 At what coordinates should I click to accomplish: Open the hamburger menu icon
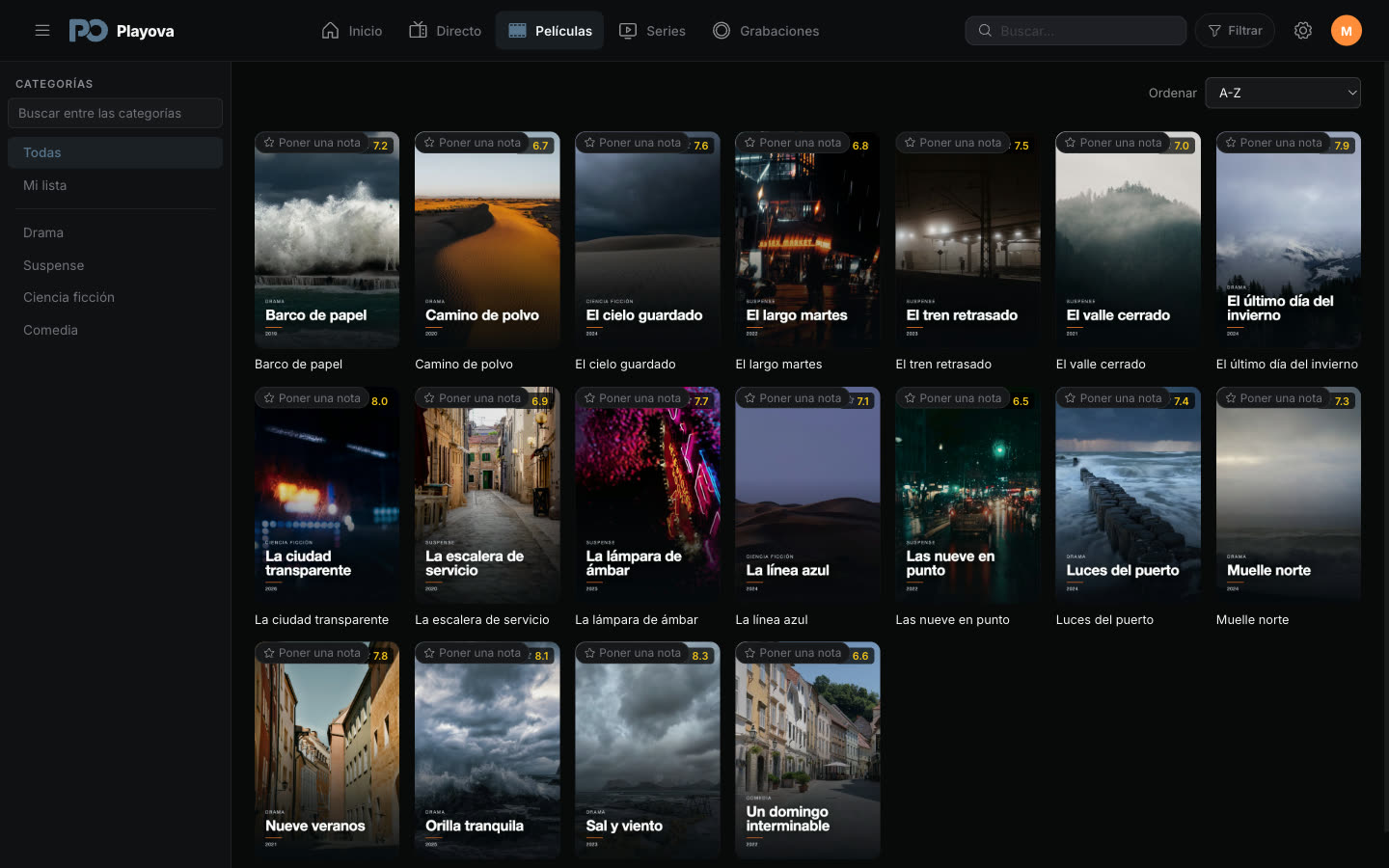click(42, 31)
